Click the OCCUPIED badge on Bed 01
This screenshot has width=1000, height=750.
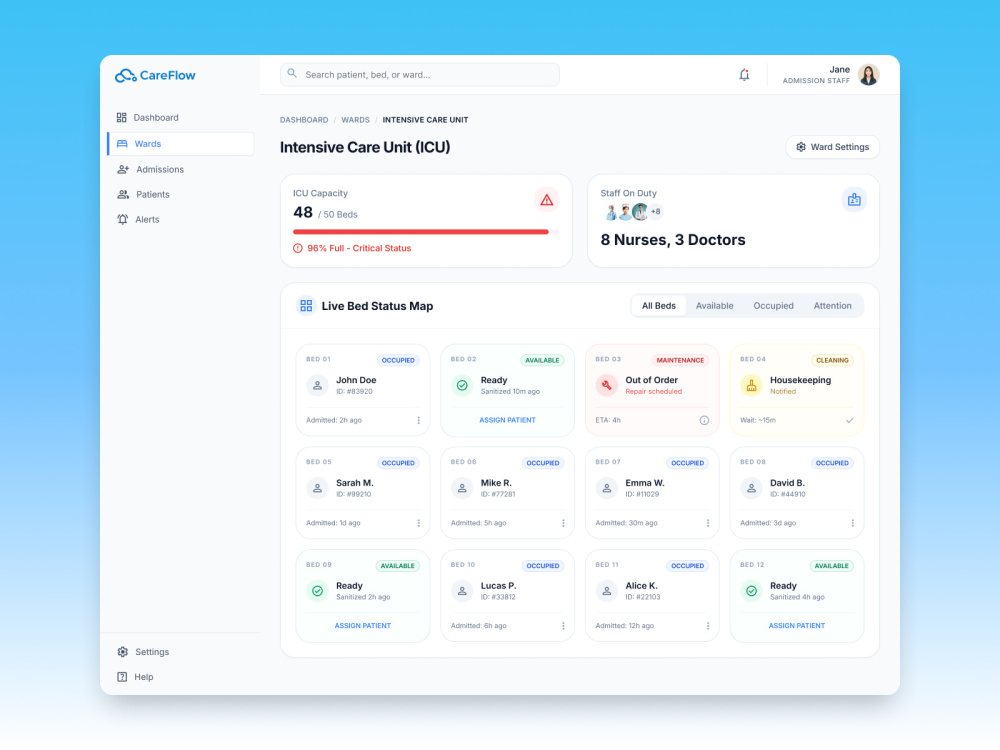click(398, 360)
